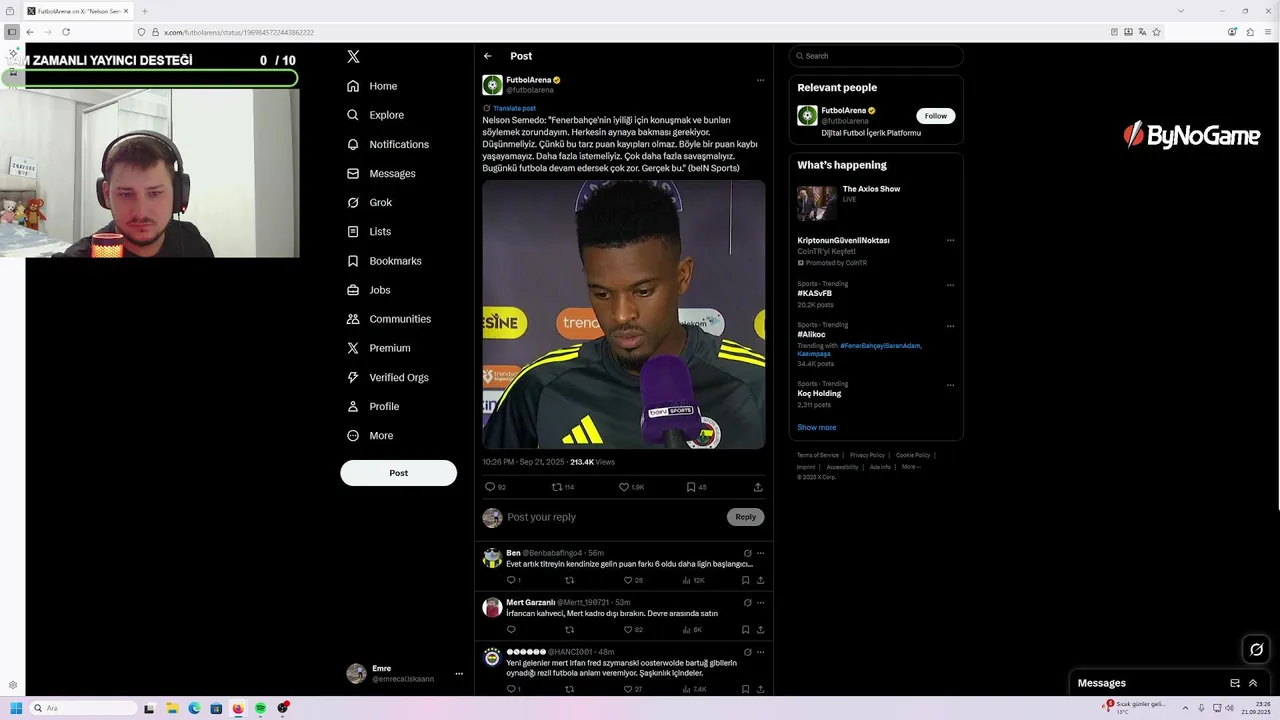Screen dimensions: 1280x720
Task: Bookmark page with star icon
Action: click(x=1157, y=32)
